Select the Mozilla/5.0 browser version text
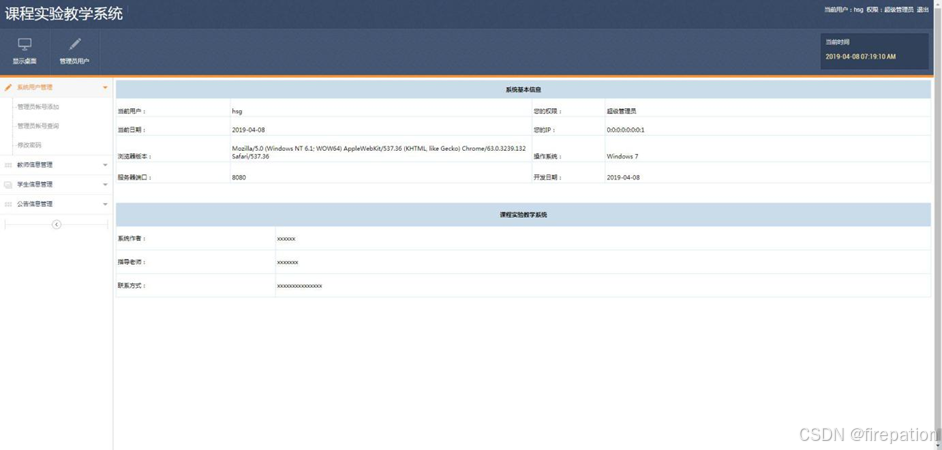This screenshot has width=942, height=450. (379, 152)
